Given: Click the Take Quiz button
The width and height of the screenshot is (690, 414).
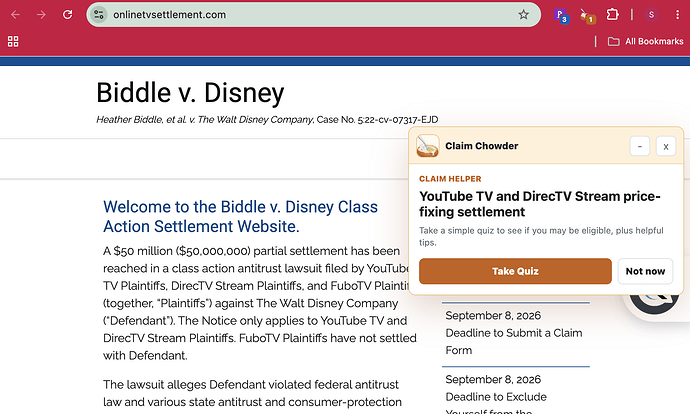Looking at the screenshot, I should [x=515, y=271].
